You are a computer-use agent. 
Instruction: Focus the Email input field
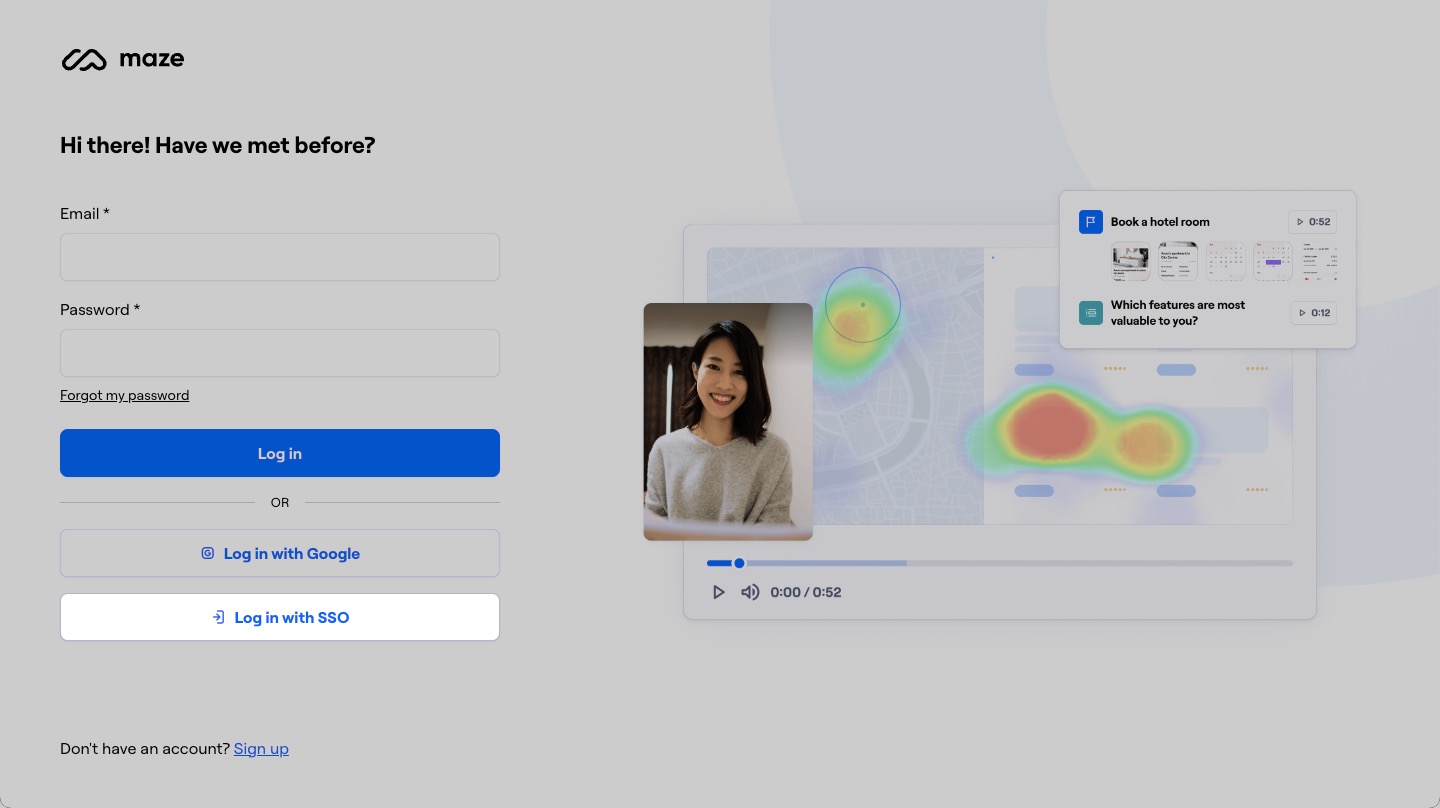pyautogui.click(x=280, y=257)
